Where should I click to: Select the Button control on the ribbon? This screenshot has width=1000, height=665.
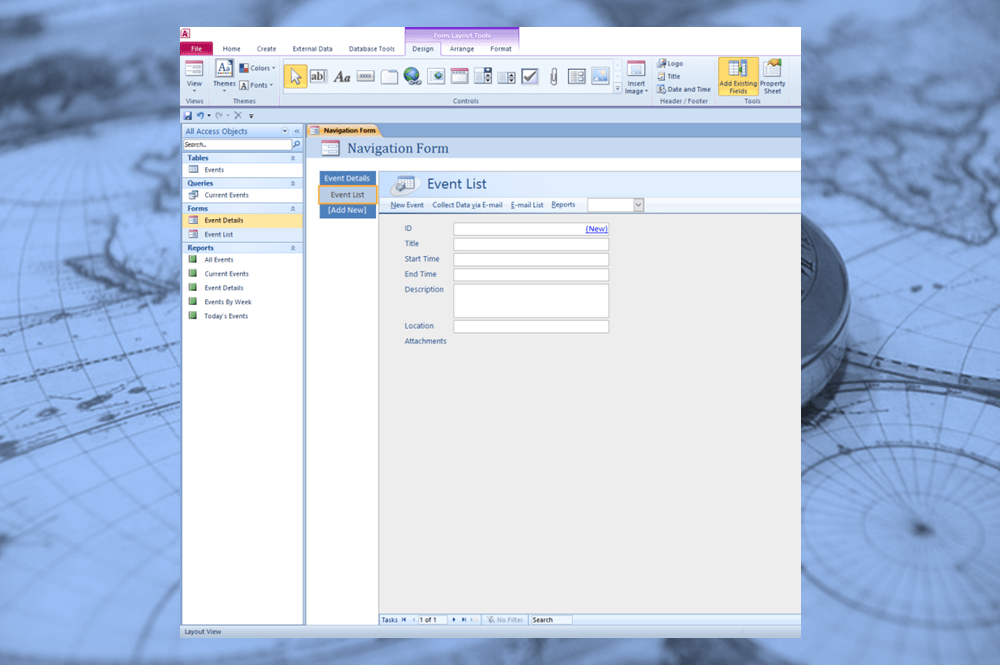(363, 76)
